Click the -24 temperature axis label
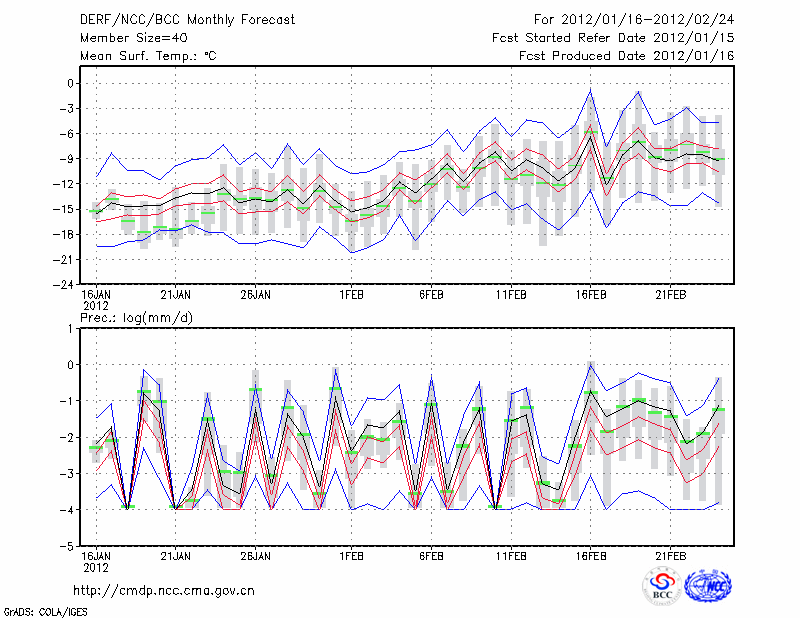Screen dimensions: 800x618 click(62, 284)
